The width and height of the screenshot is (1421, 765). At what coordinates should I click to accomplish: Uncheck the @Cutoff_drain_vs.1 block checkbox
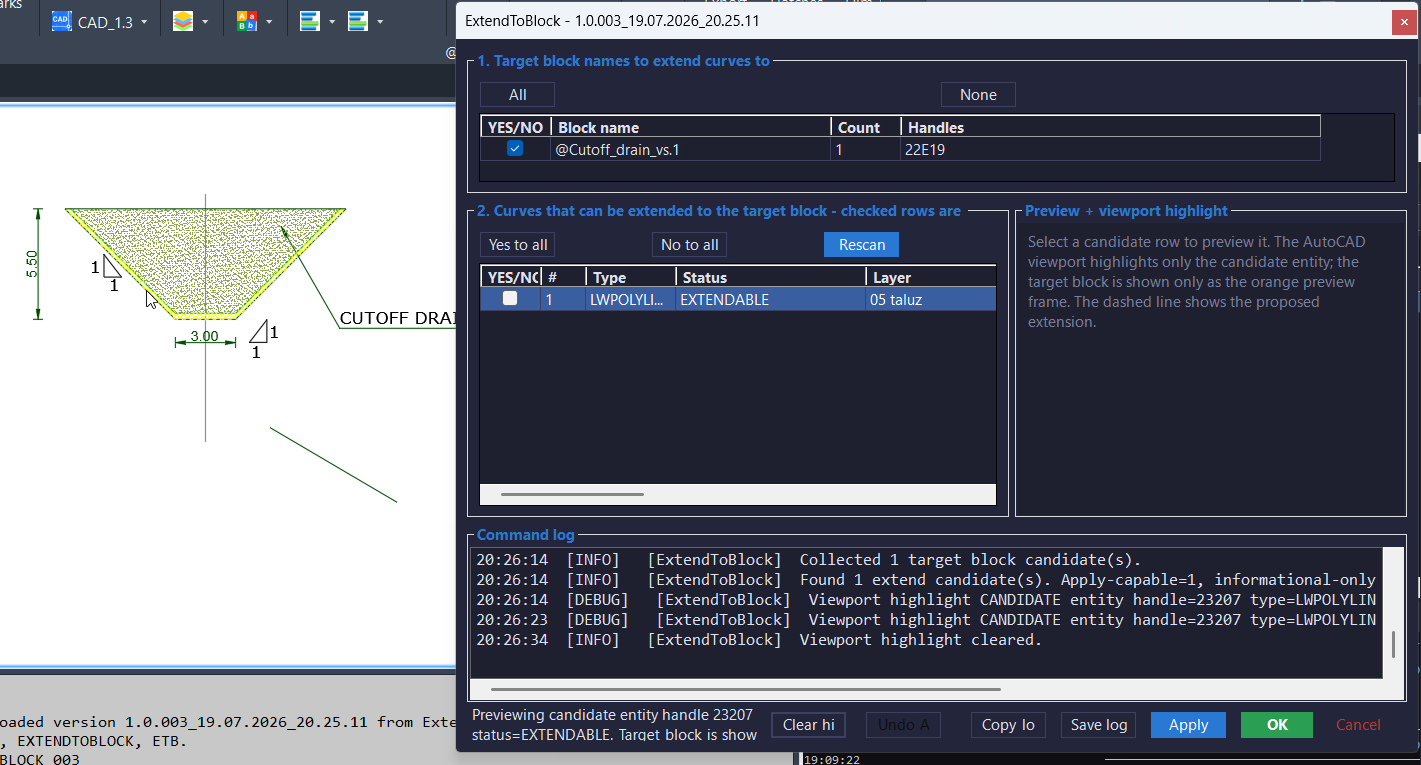point(515,149)
